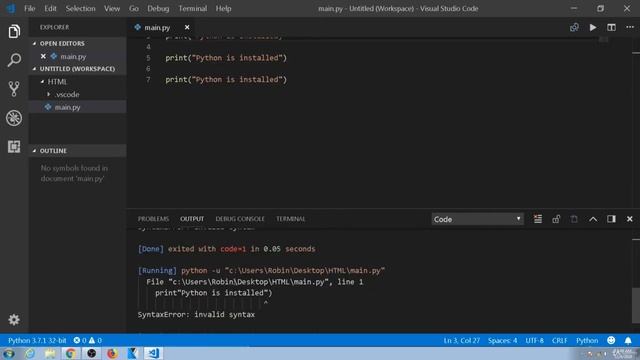Screen dimensions: 640x360
Task: Select main.py in the HTML folder tree
Action: point(78,107)
